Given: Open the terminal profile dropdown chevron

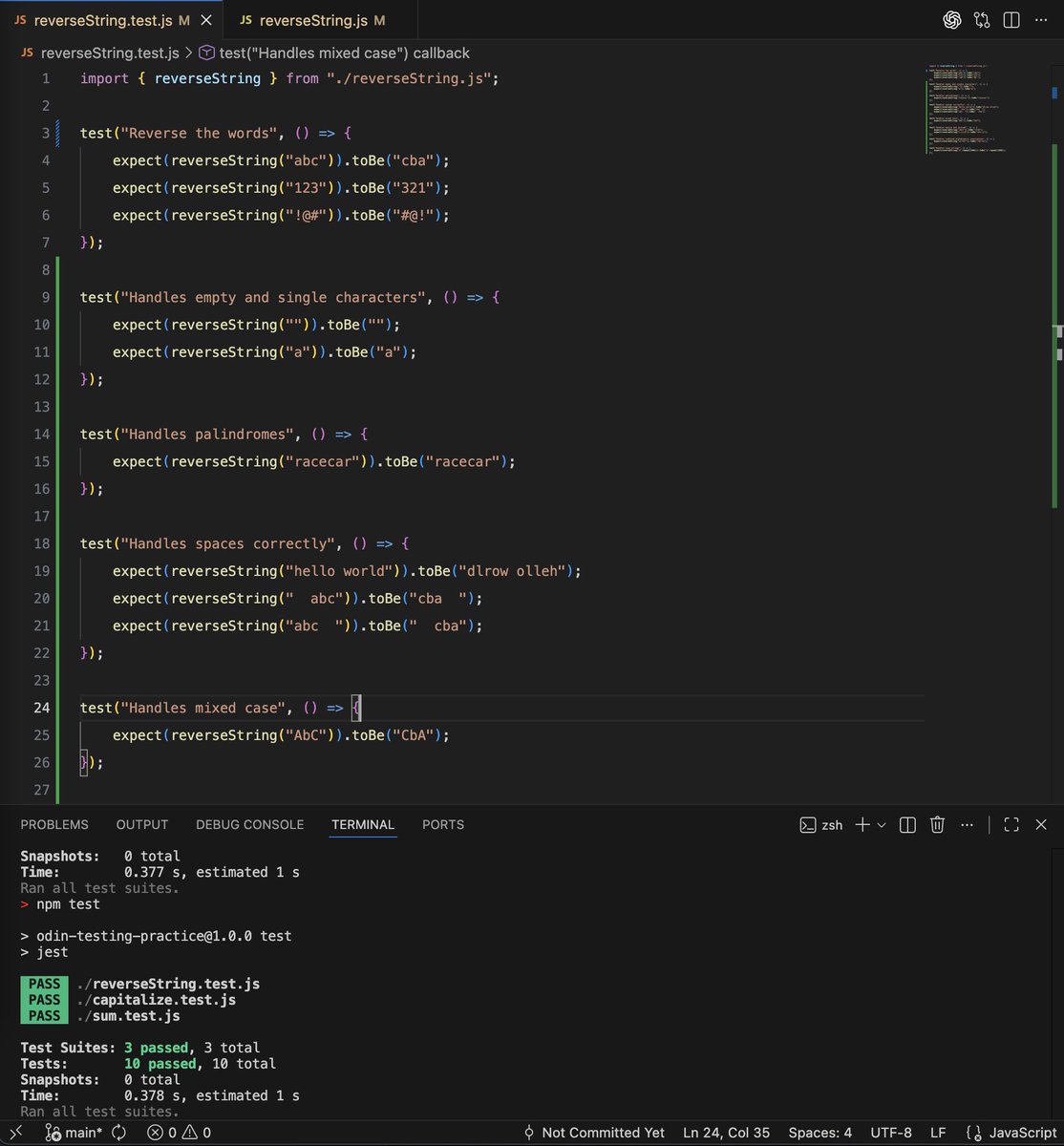Looking at the screenshot, I should click(880, 824).
